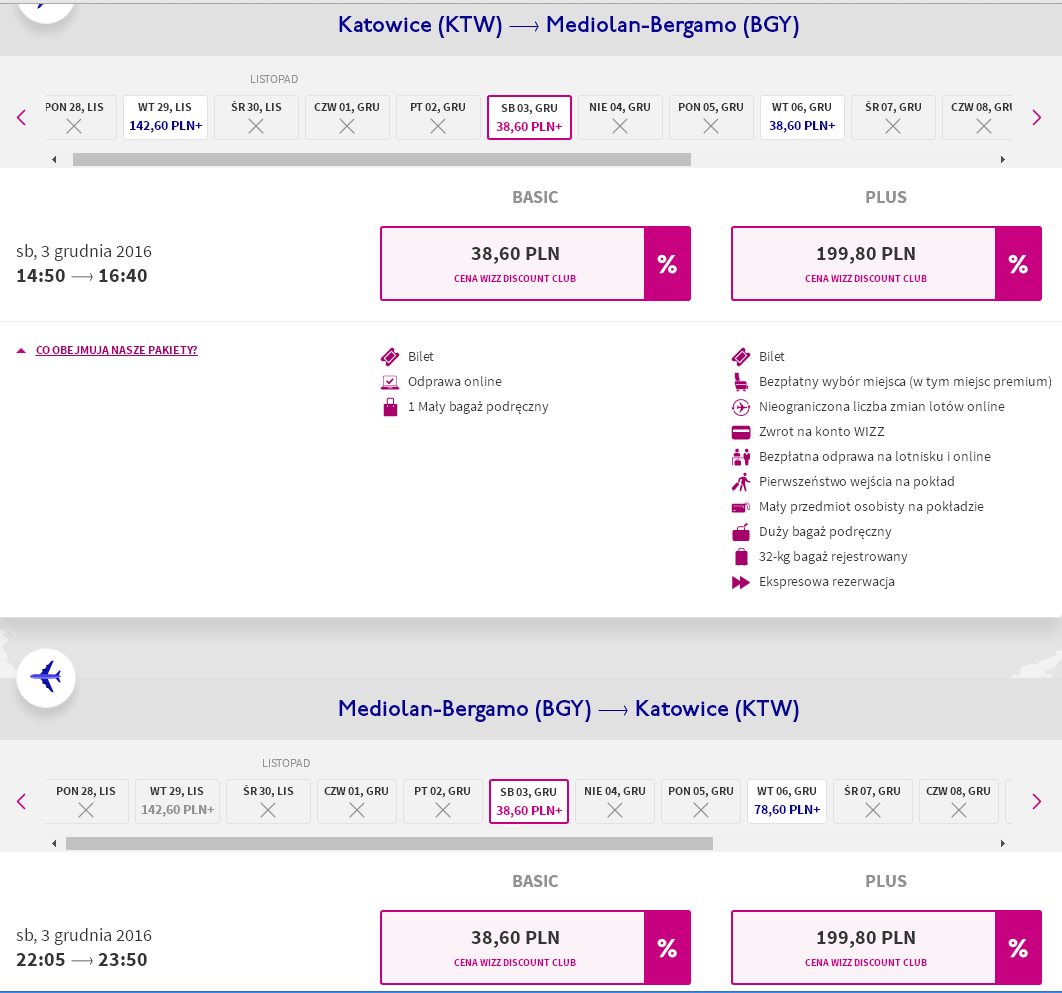Viewport: 1062px width, 993px height.
Task: Click the express booking fast-forward icon
Action: 741,583
